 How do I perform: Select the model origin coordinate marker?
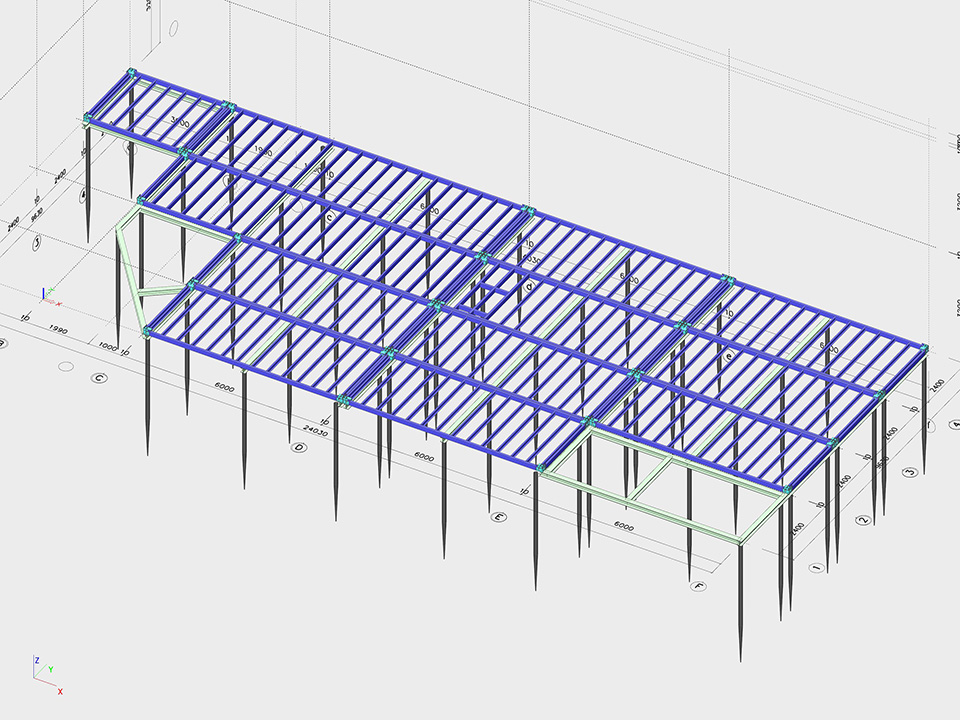click(48, 296)
